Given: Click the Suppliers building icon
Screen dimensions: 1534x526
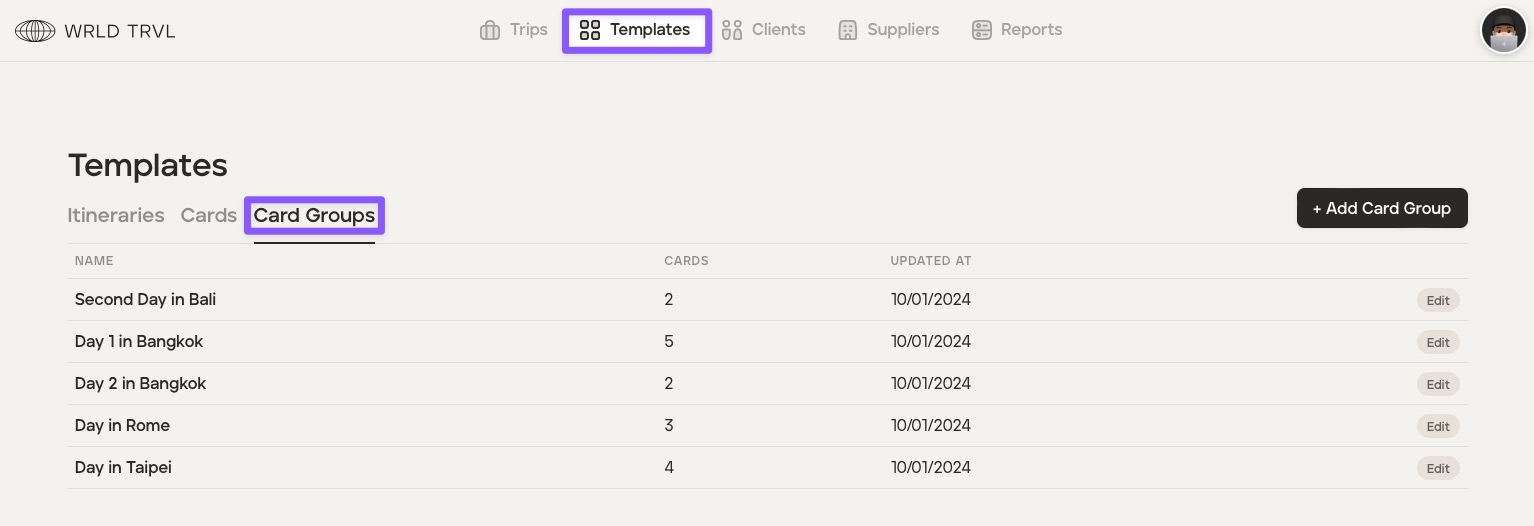Looking at the screenshot, I should pyautogui.click(x=848, y=30).
